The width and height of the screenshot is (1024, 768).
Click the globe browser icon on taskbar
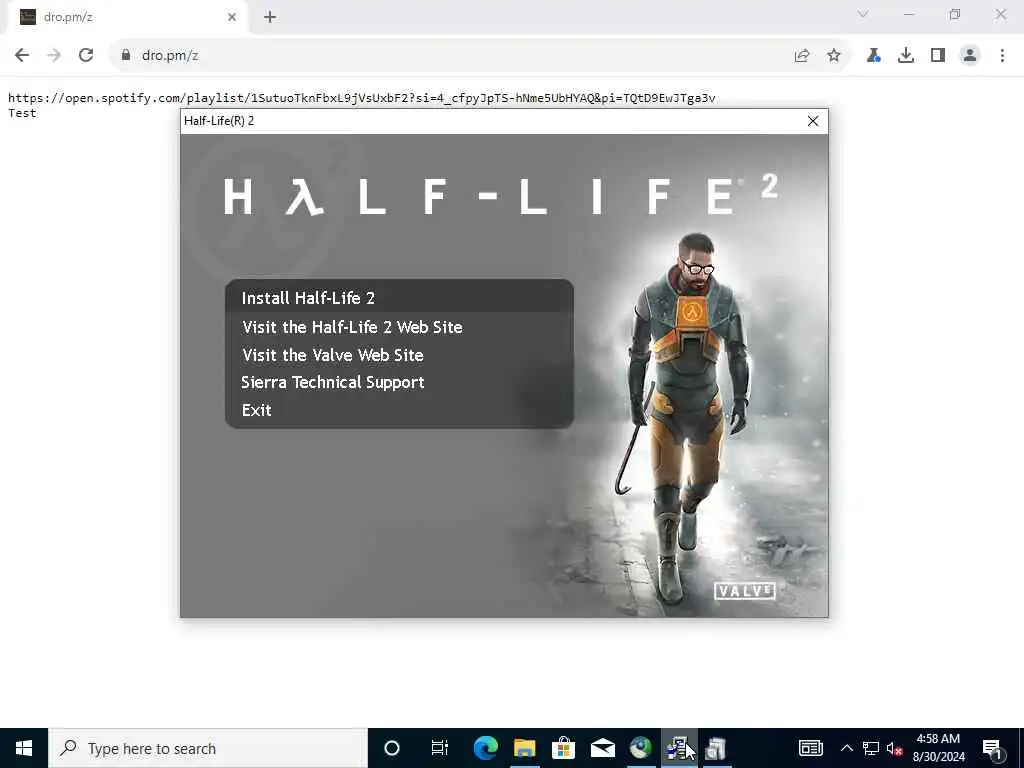pyautogui.click(x=641, y=748)
